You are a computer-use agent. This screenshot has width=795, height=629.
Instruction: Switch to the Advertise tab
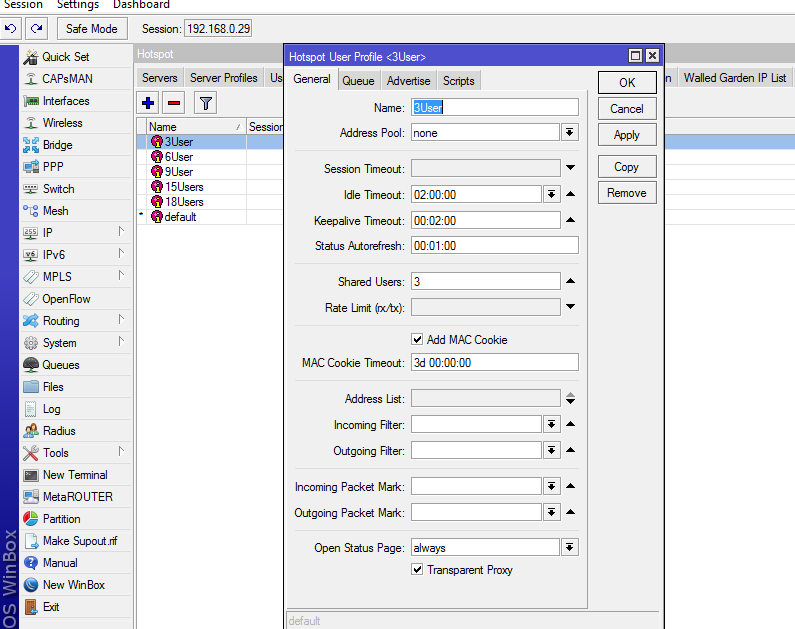click(408, 81)
